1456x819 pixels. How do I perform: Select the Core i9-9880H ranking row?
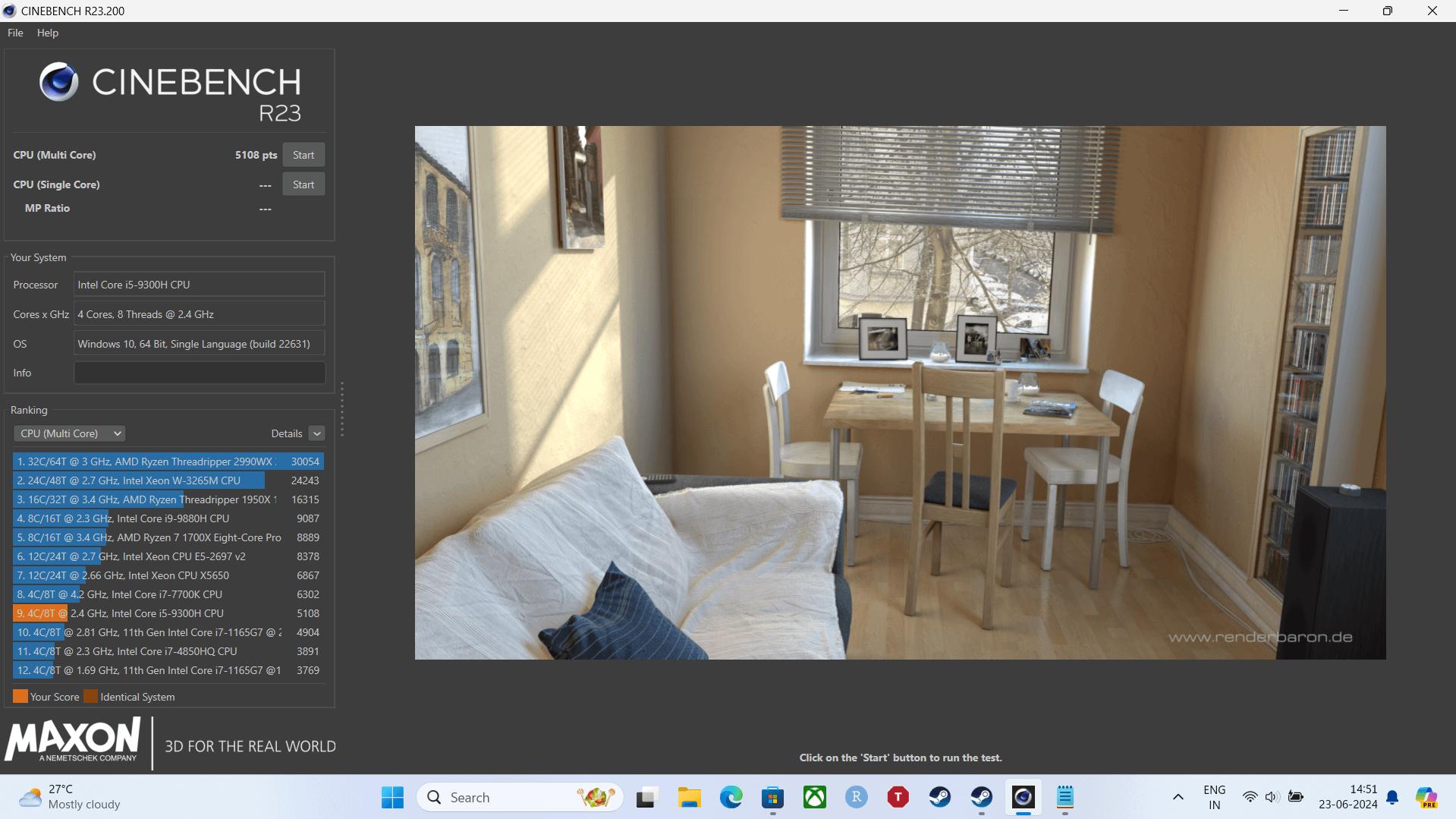tap(168, 518)
